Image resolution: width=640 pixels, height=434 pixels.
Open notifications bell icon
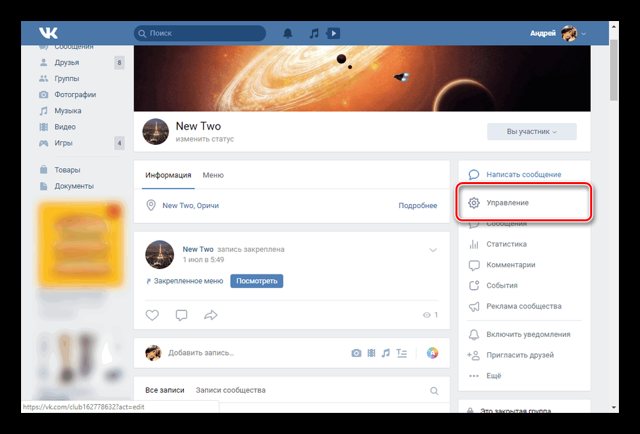(288, 33)
